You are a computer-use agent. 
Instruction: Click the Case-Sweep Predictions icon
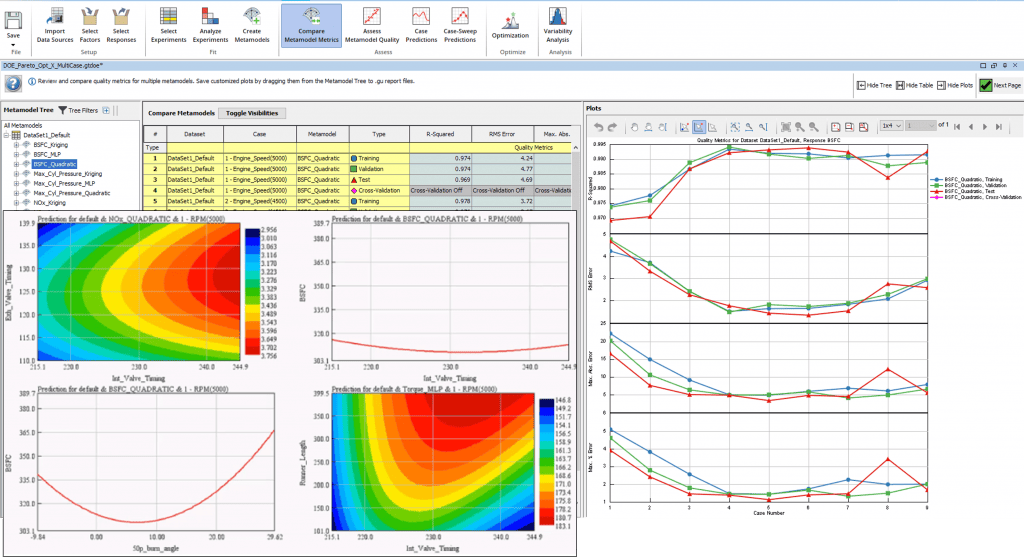click(x=460, y=25)
